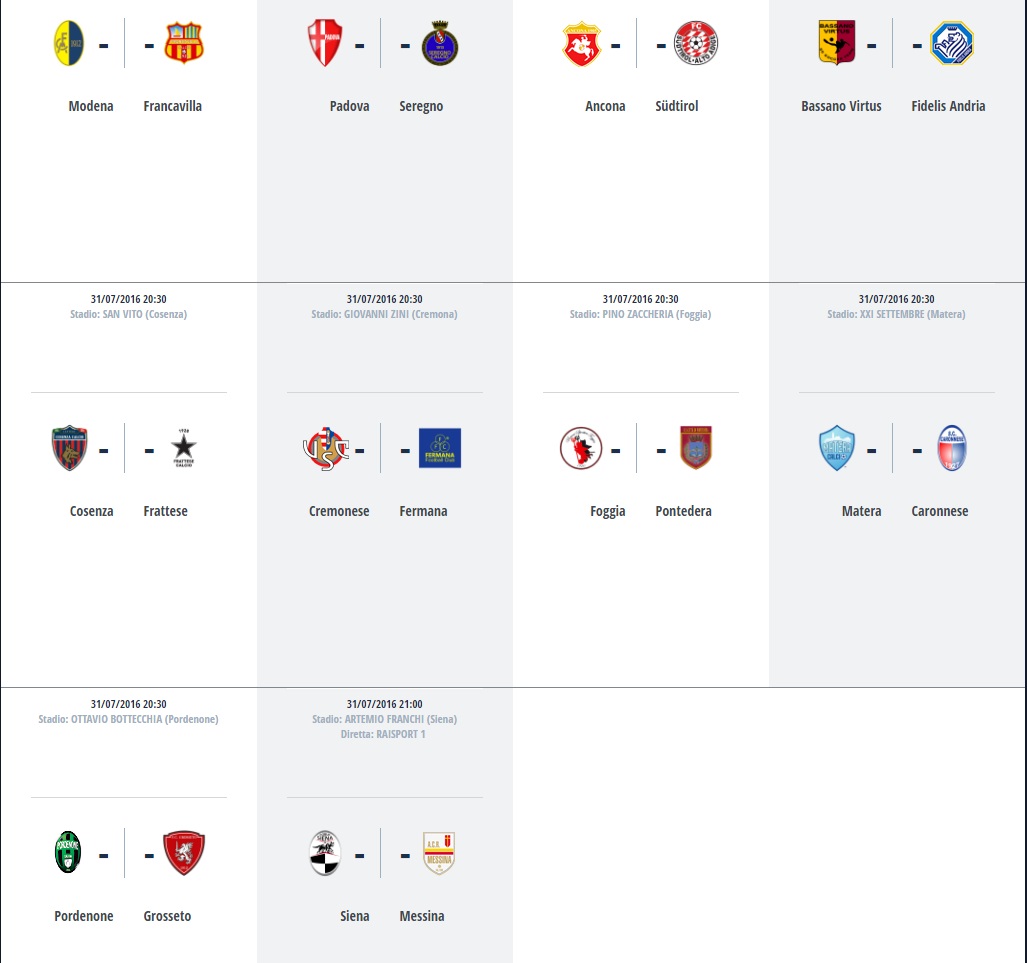This screenshot has height=963, width=1027.
Task: Click the Caronnese club crest
Action: (x=952, y=448)
